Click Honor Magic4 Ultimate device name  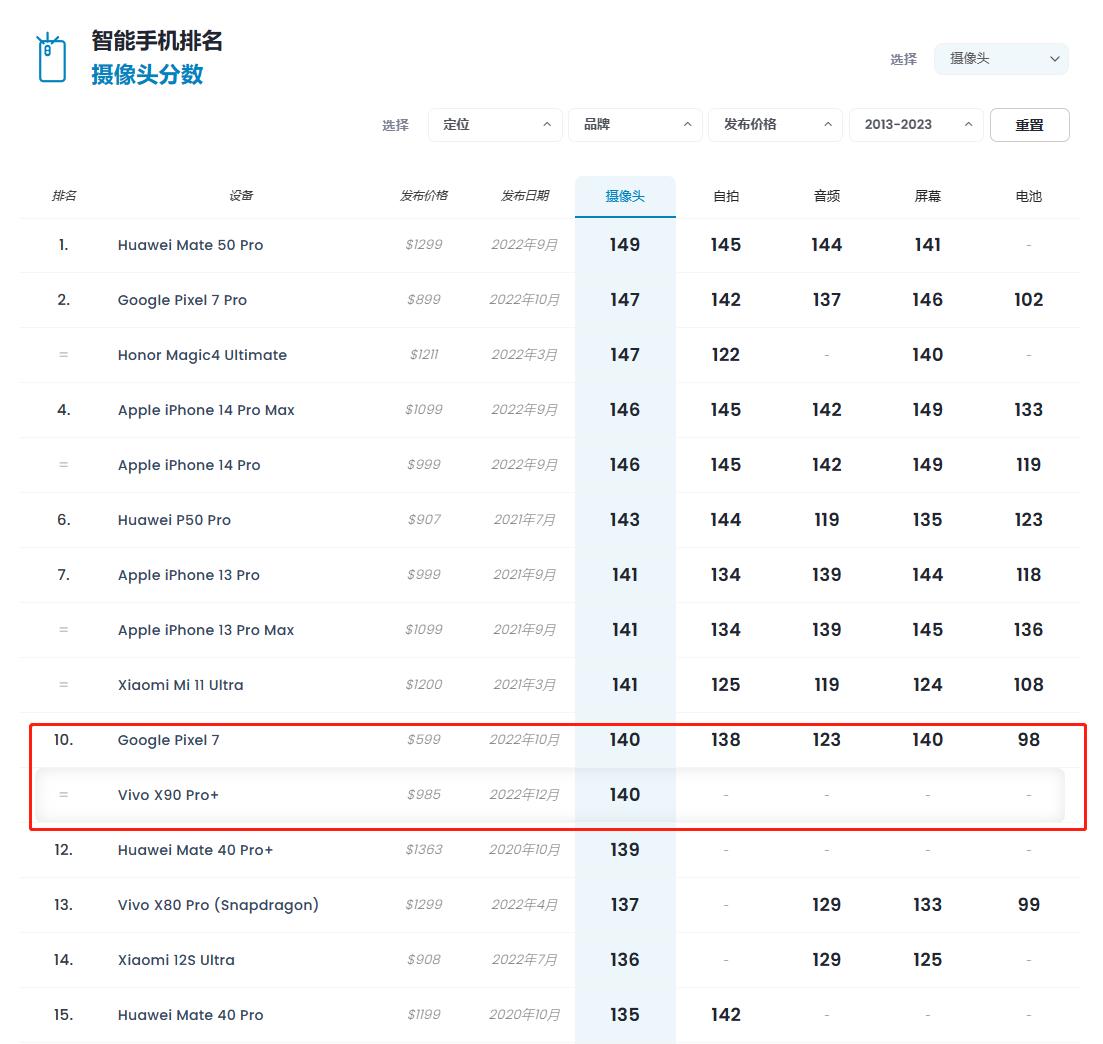pos(202,355)
